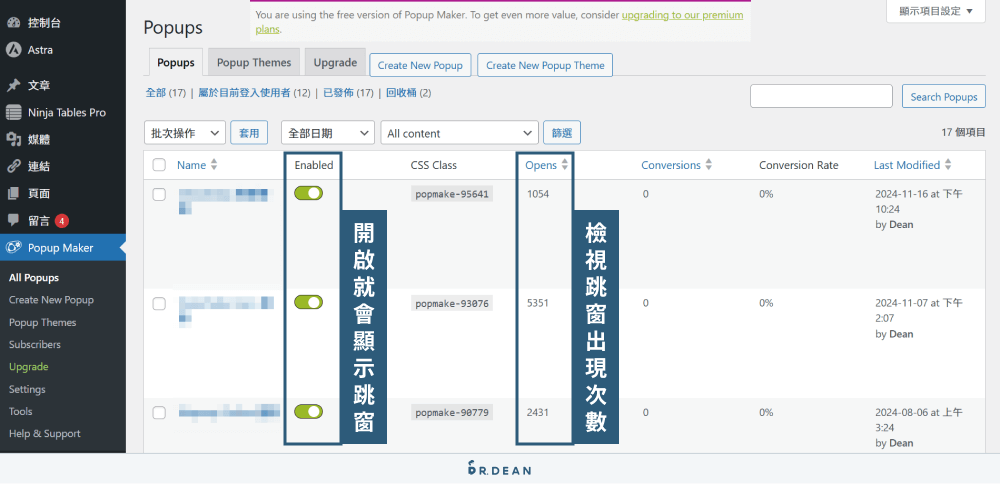The image size is (1000, 484).
Task: Click the Create New Popup button
Action: pyautogui.click(x=420, y=65)
